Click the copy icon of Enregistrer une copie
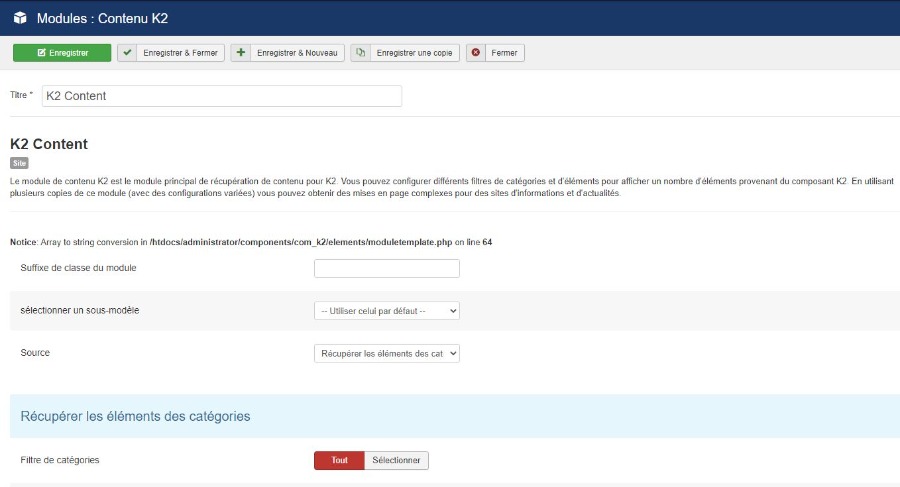The width and height of the screenshot is (900, 487). click(360, 53)
